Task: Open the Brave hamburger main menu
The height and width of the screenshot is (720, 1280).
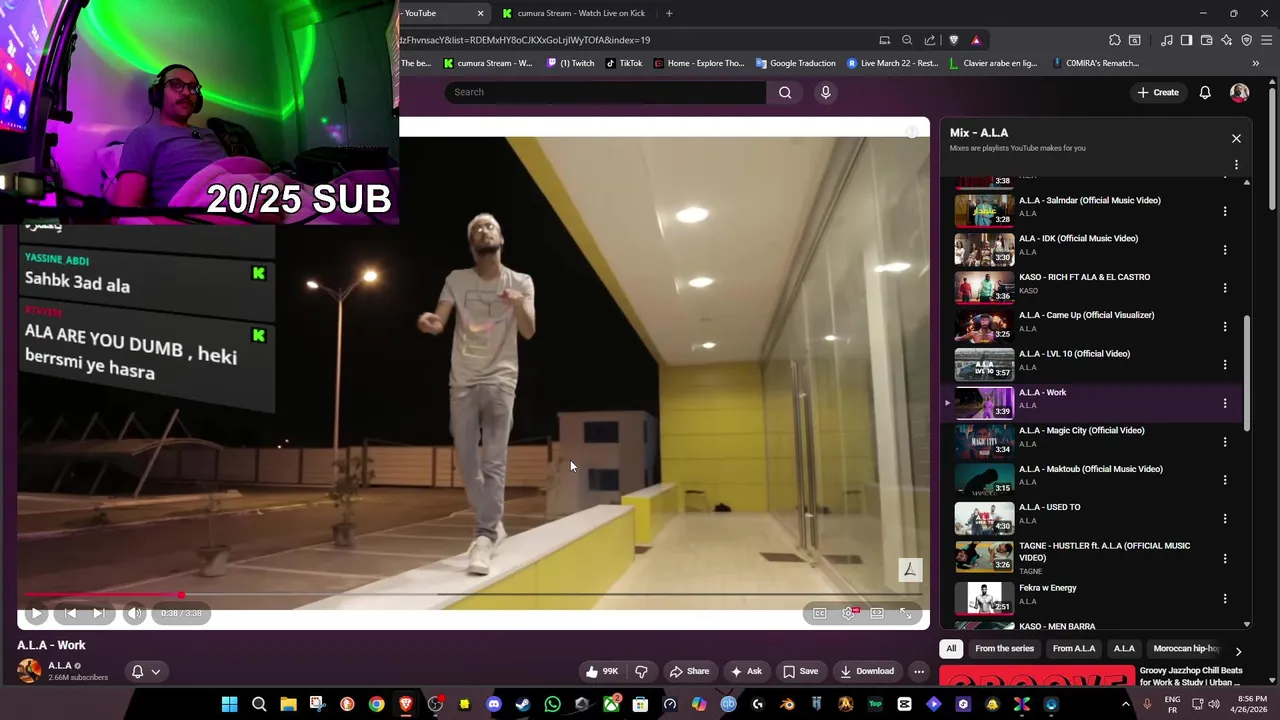Action: [1265, 40]
